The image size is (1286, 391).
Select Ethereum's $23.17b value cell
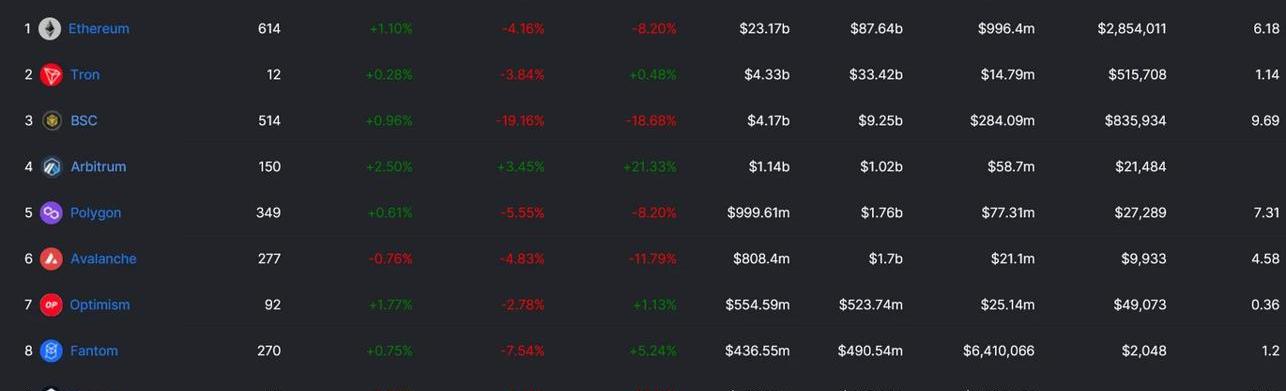(x=765, y=29)
